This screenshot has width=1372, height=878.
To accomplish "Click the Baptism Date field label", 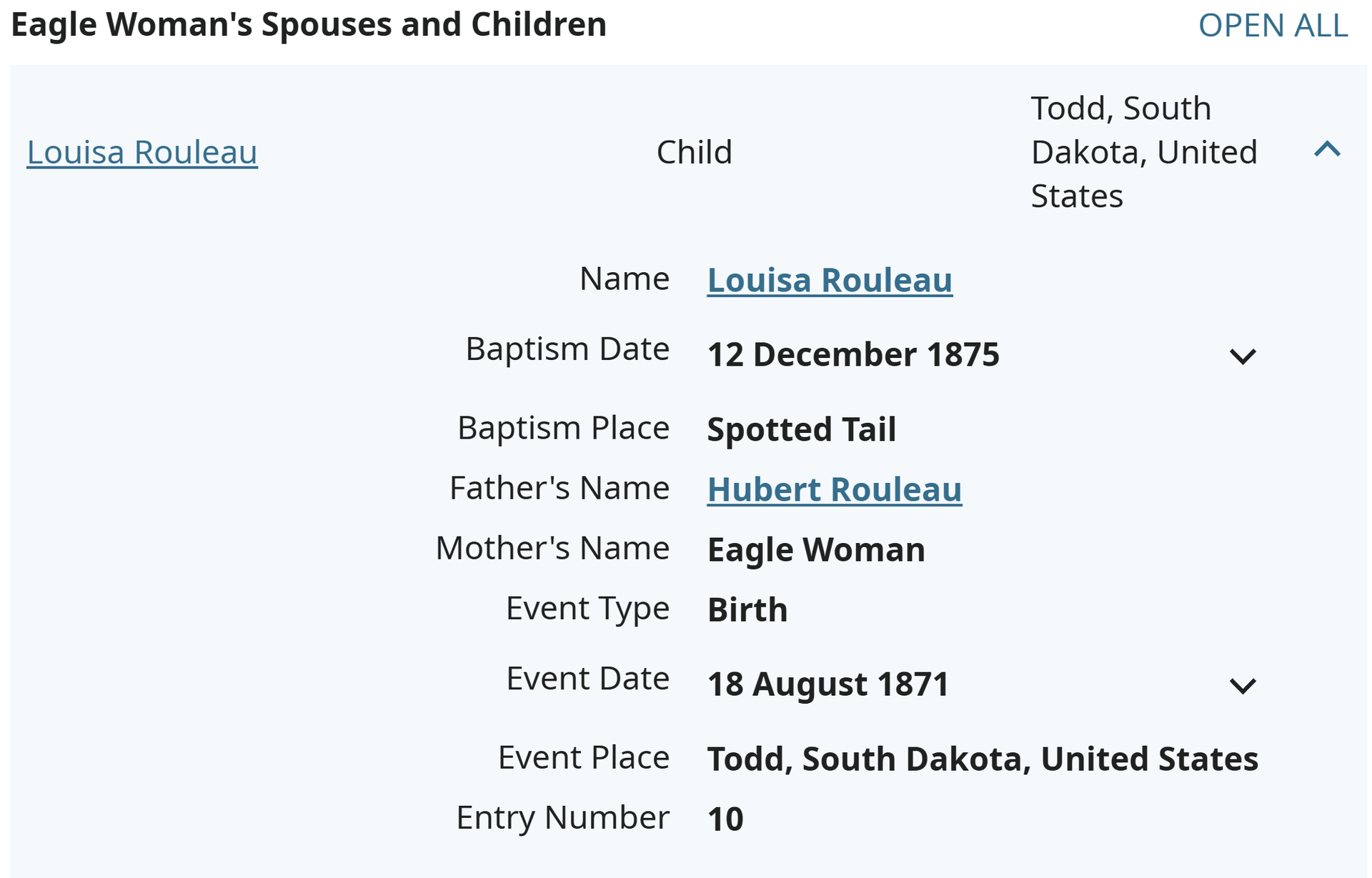I will [567, 349].
